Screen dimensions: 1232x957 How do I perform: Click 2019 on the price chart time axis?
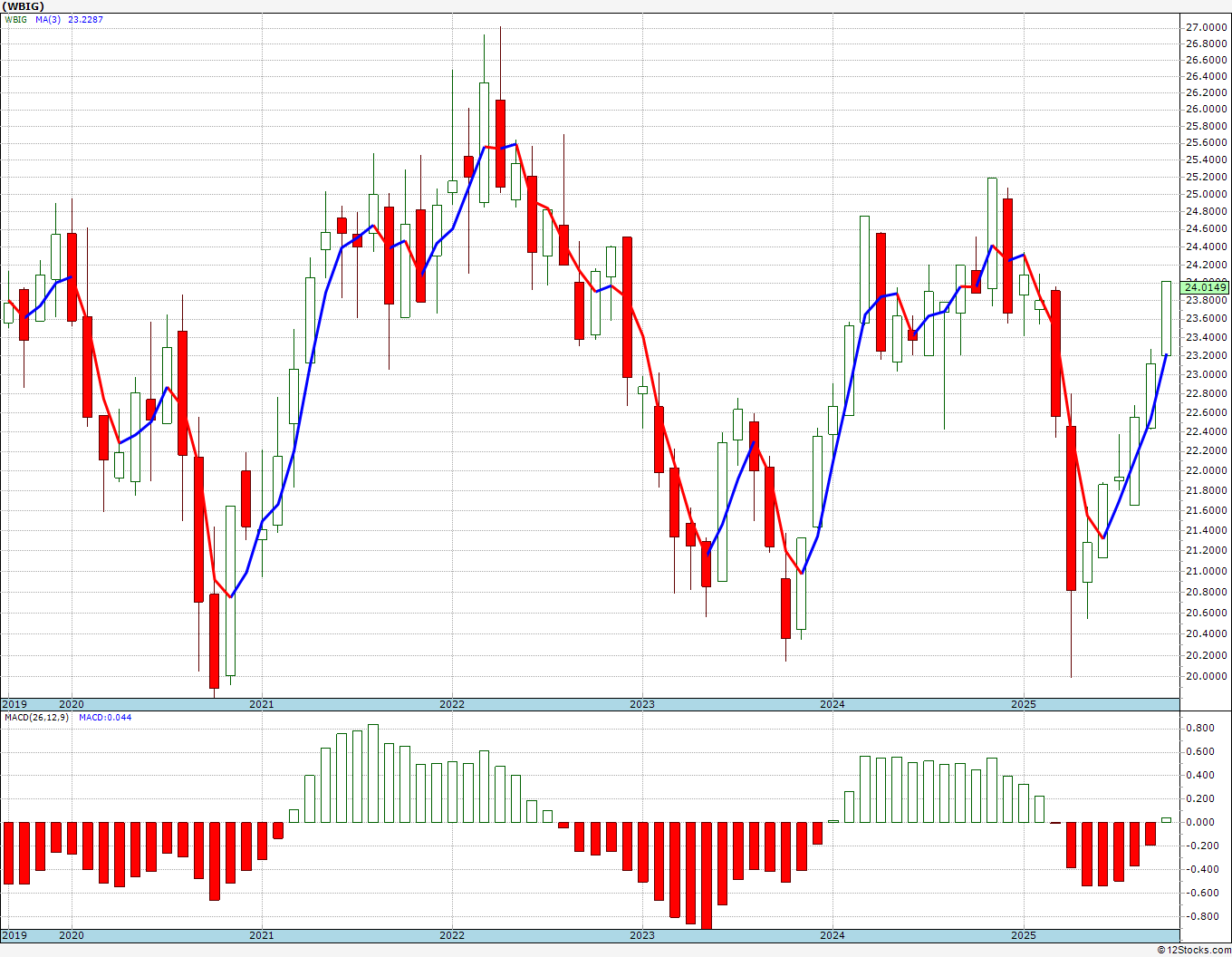[14, 704]
